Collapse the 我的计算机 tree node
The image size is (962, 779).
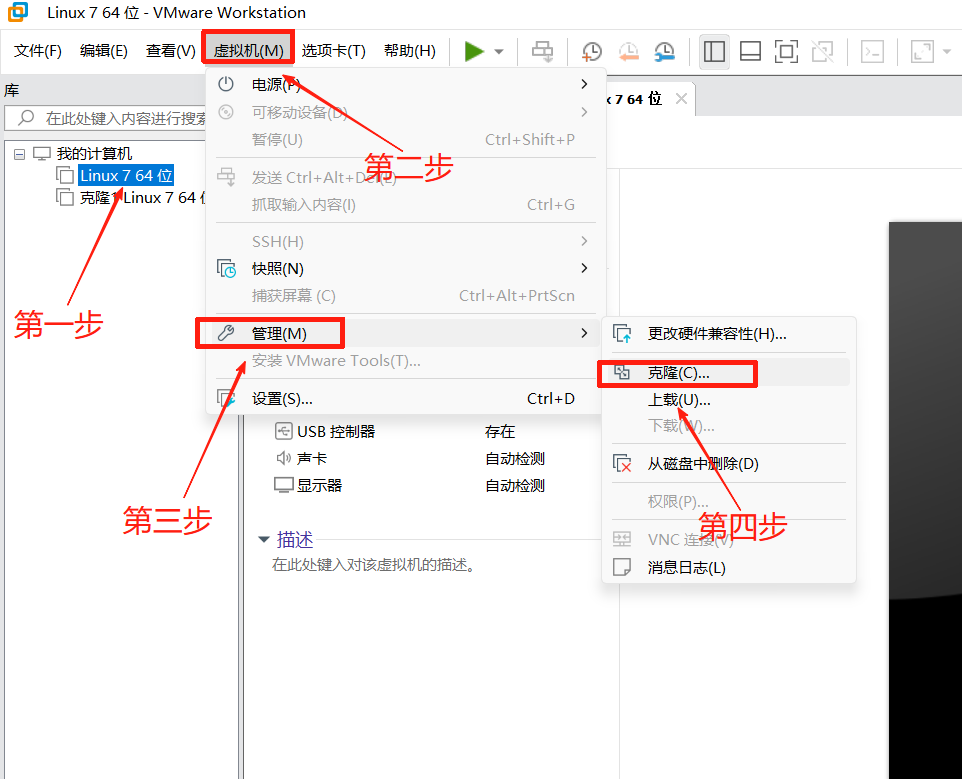click(x=20, y=154)
